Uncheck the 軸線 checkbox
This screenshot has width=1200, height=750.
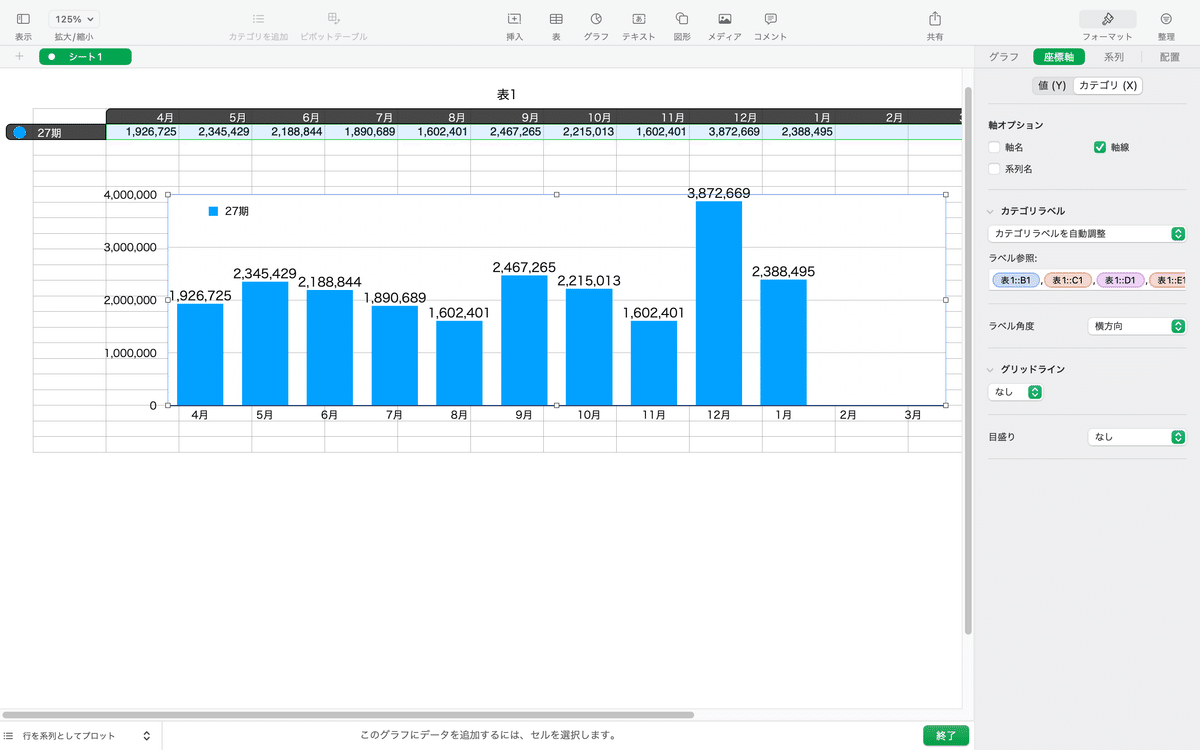(1100, 147)
